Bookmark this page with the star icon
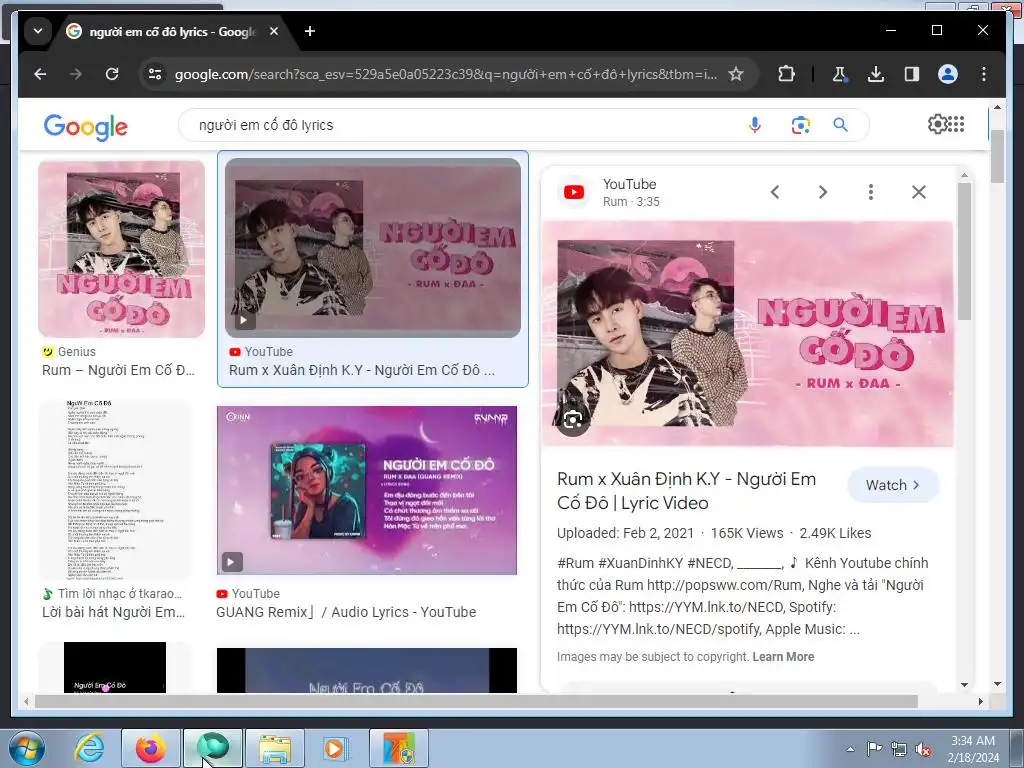Screen dimensions: 1024x768 click(736, 74)
